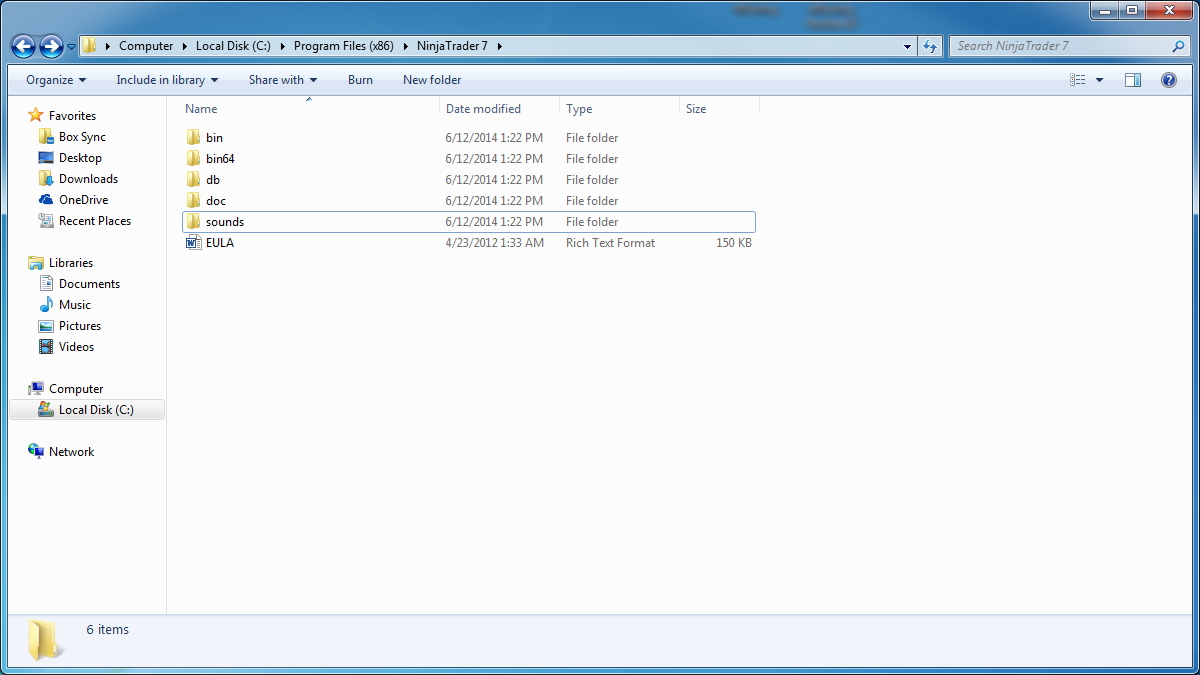Open the Organize menu
Image resolution: width=1200 pixels, height=675 pixels.
coord(56,80)
